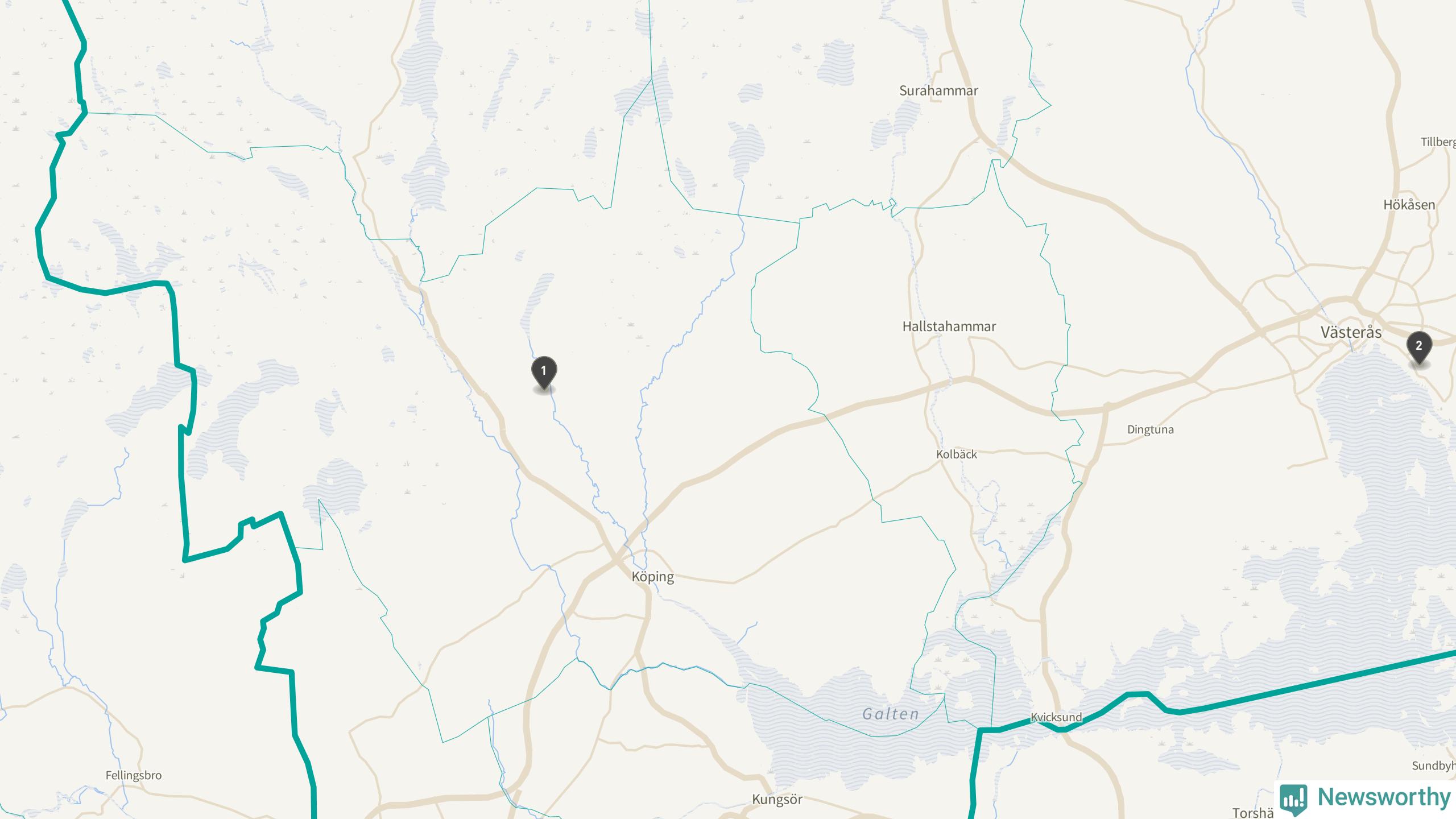This screenshot has width=1456, height=819.
Task: Click the Hallstahammar town label
Action: (x=949, y=326)
